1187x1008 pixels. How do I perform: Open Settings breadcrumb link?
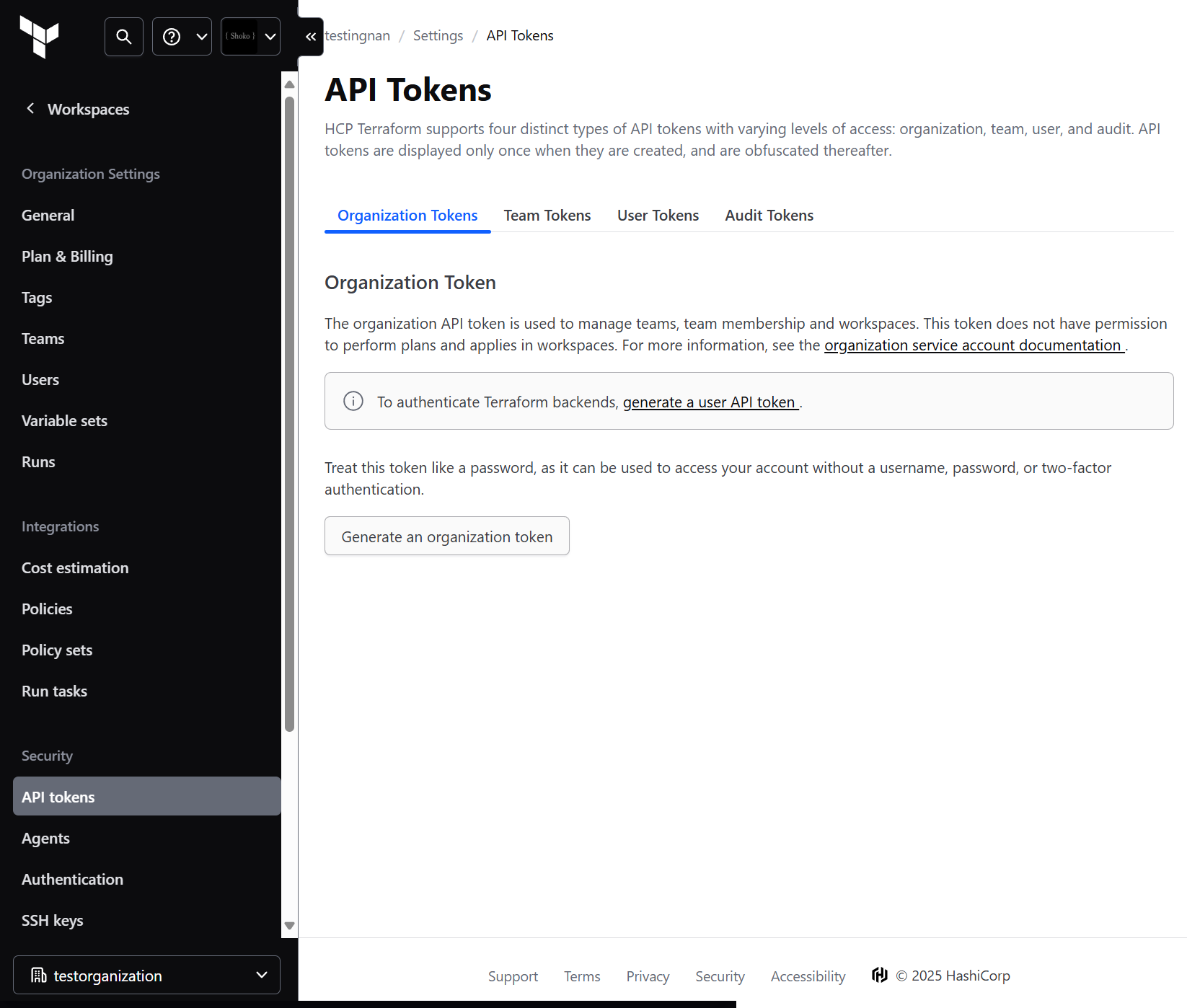tap(438, 35)
